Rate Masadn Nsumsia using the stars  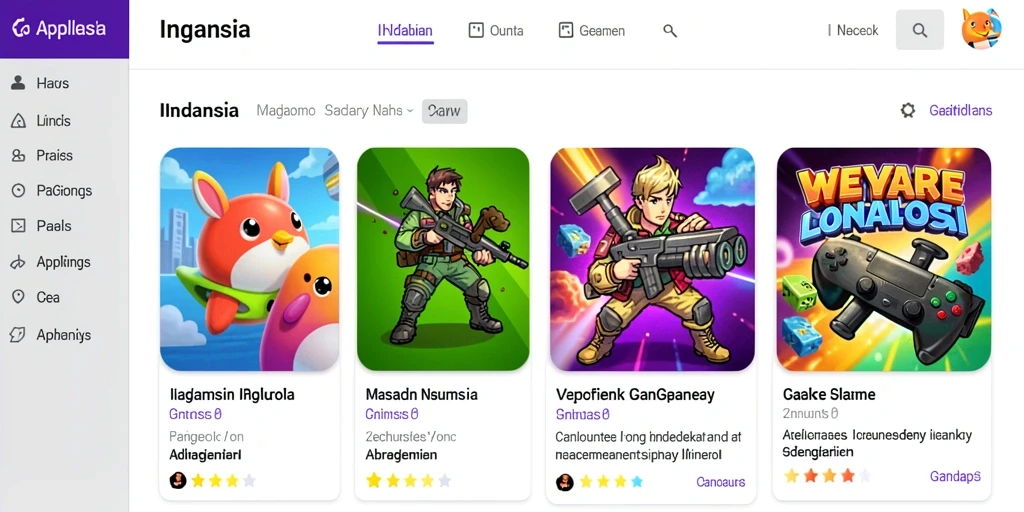pyautogui.click(x=408, y=481)
